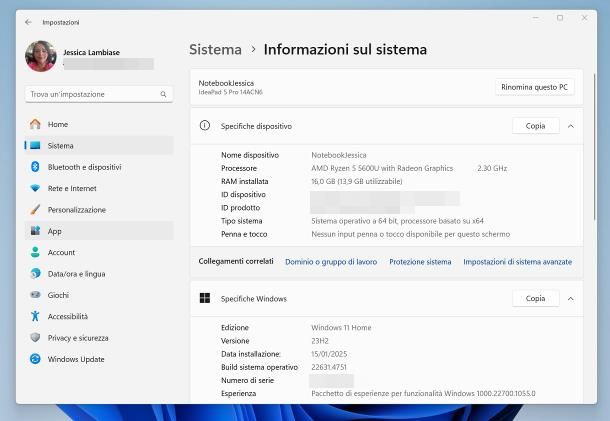Collapse the Specifiche dispositivo section chevron
The height and width of the screenshot is (421, 610).
click(571, 126)
